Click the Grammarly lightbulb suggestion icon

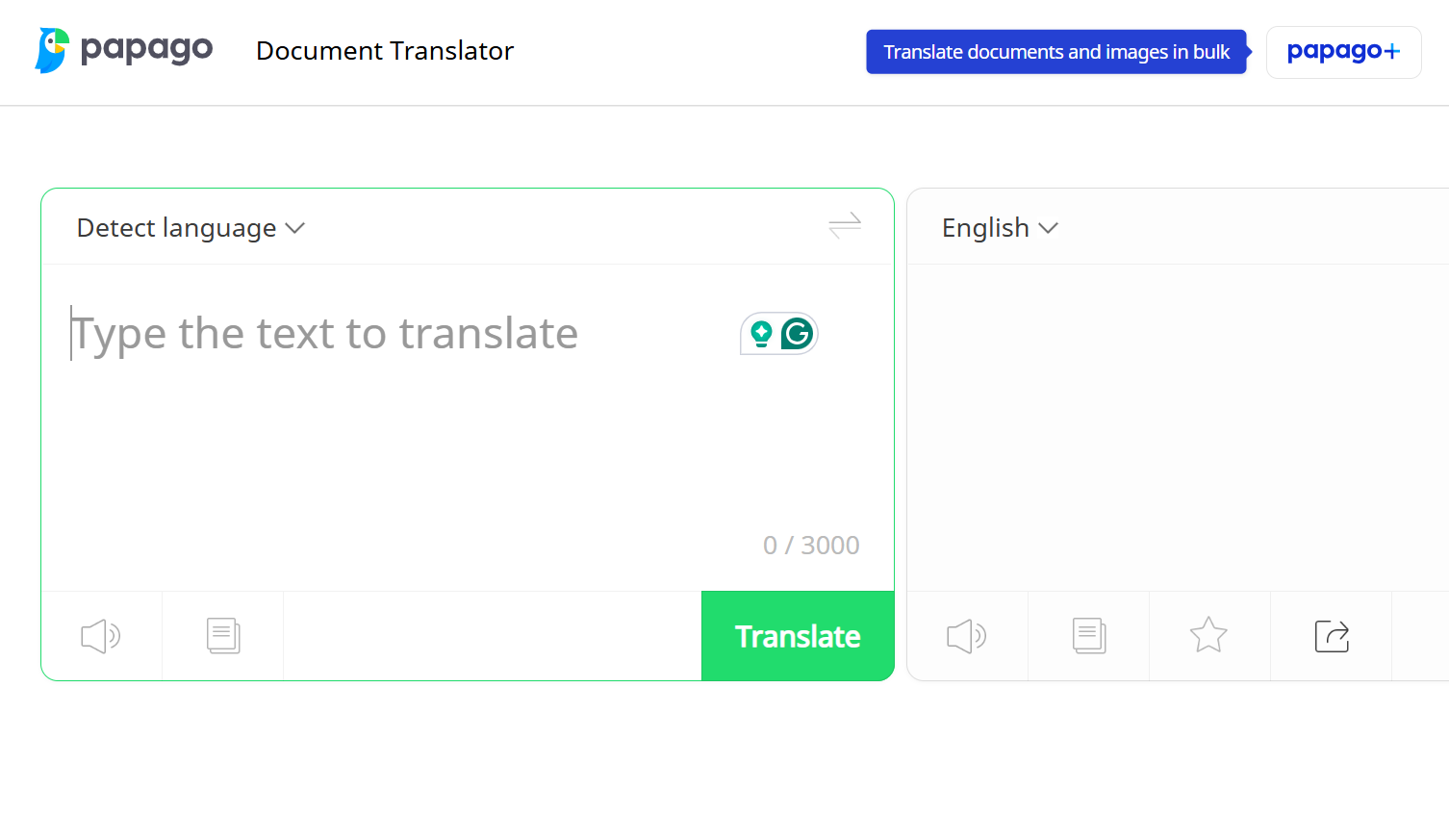point(761,334)
